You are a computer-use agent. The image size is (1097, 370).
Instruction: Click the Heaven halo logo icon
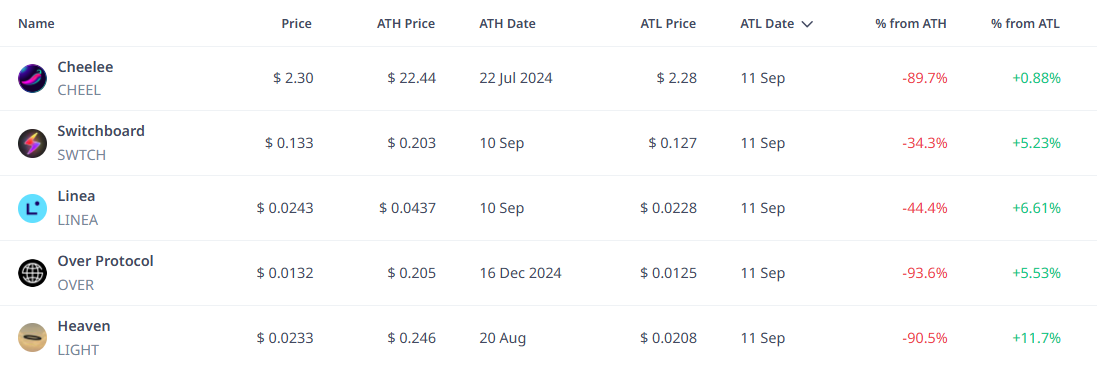[x=32, y=338]
